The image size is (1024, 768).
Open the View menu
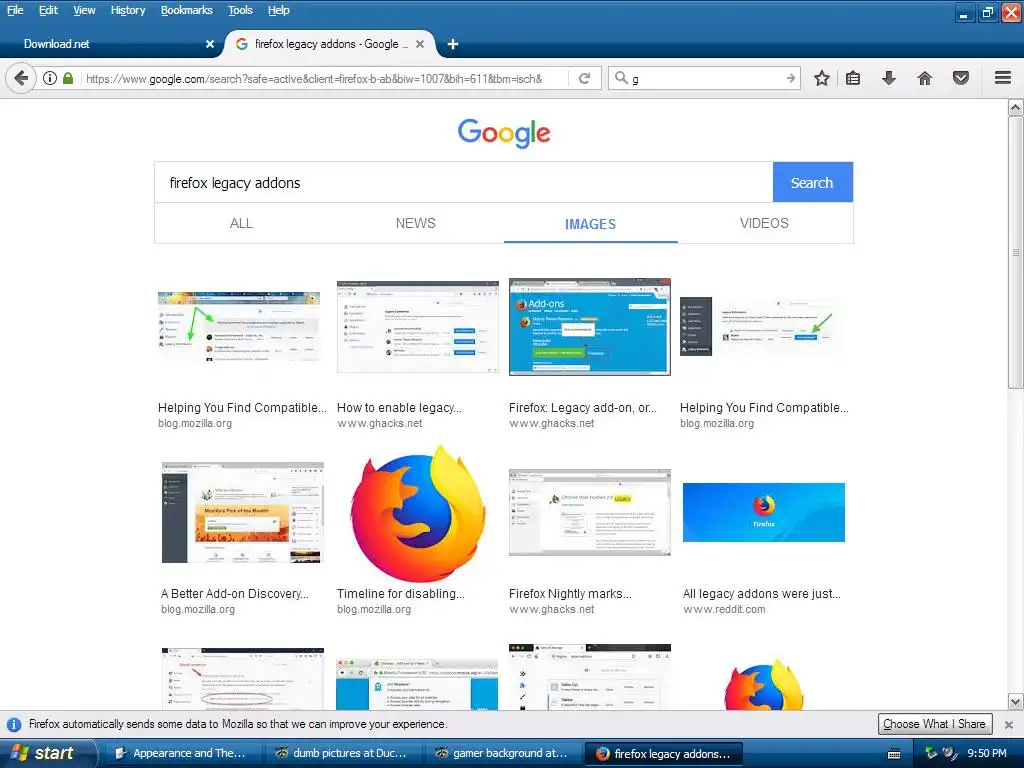(84, 10)
